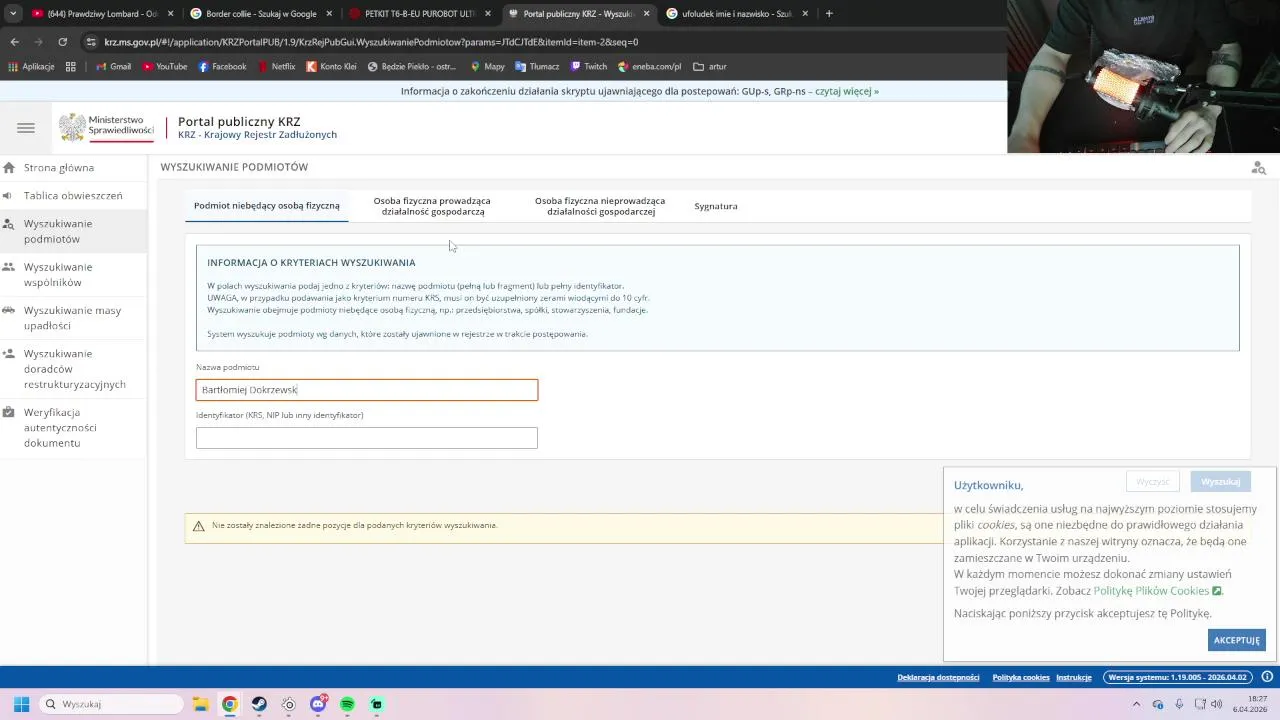The image size is (1280, 720).
Task: Open Steam from the taskbar
Action: click(x=259, y=704)
